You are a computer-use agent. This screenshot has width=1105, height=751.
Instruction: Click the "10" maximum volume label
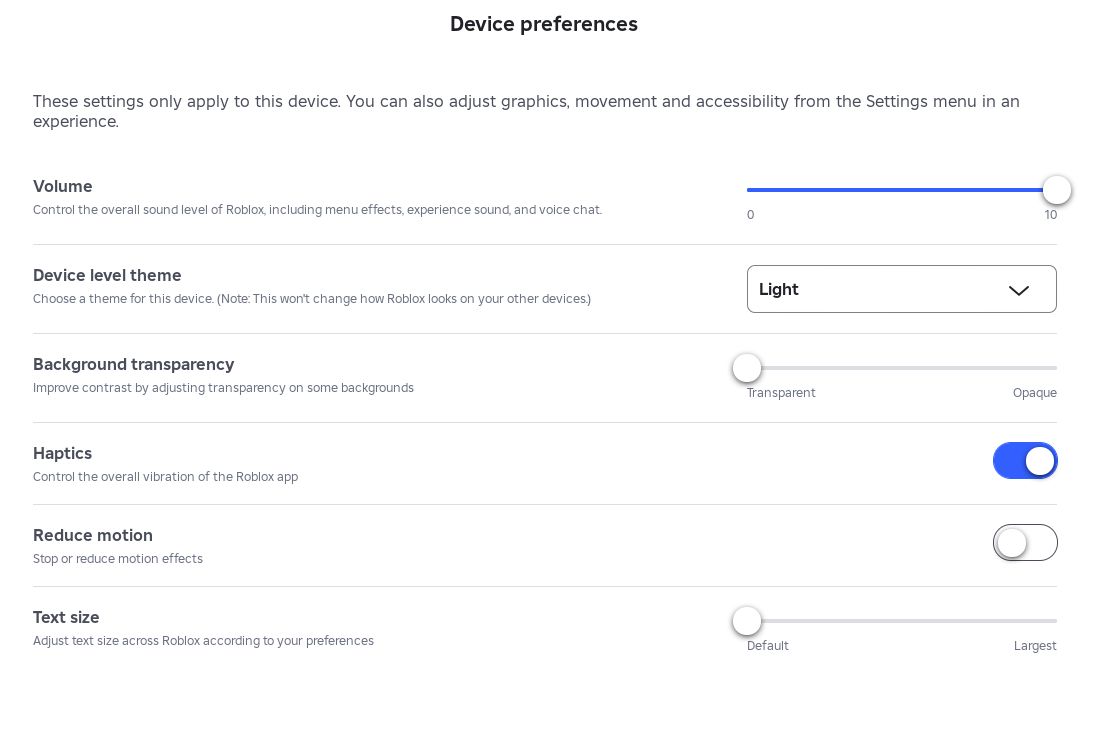pyautogui.click(x=1050, y=215)
